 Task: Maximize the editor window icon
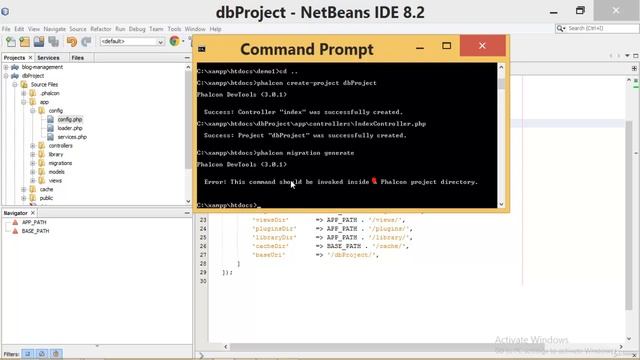click(x=636, y=56)
